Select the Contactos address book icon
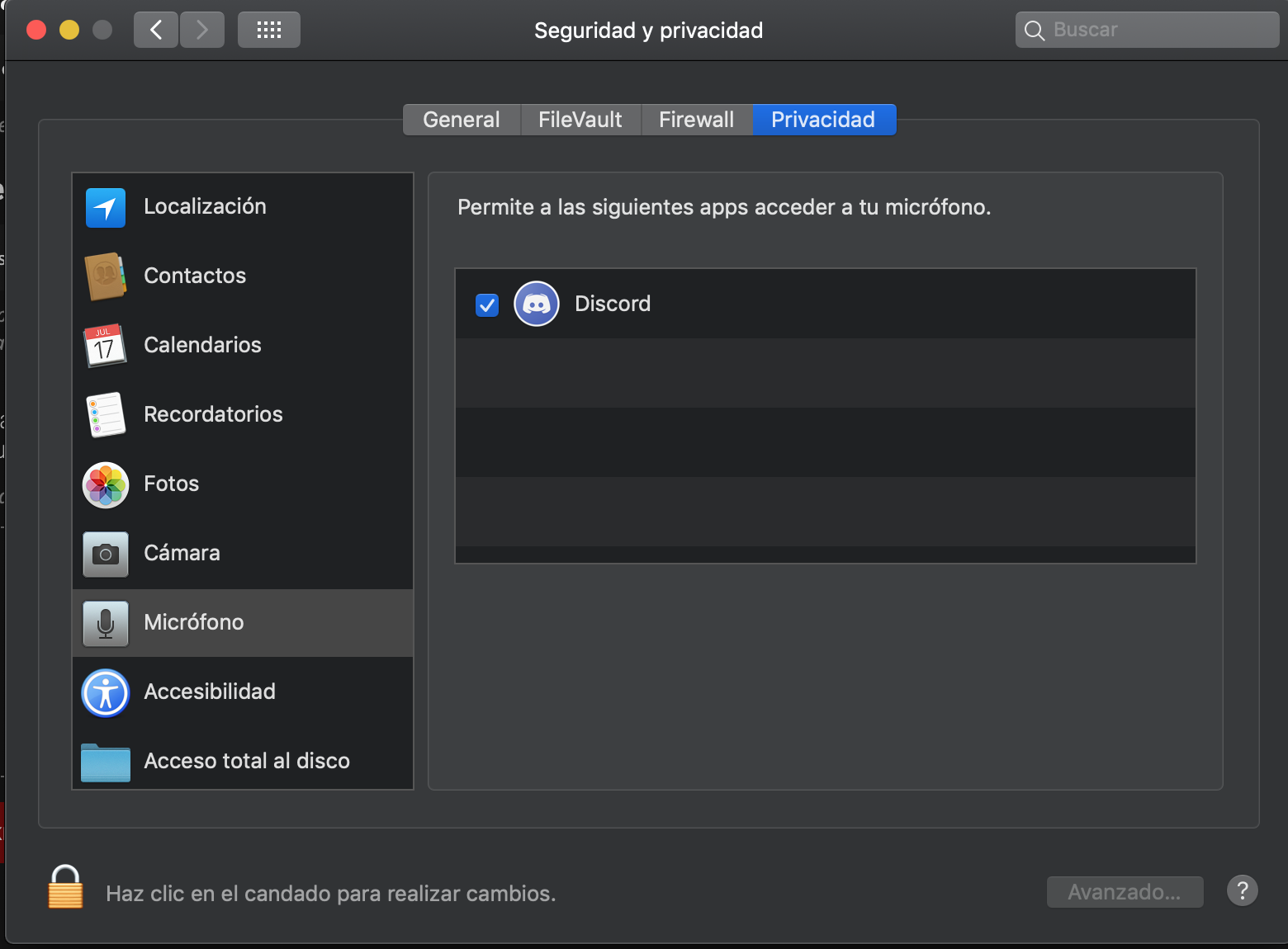The height and width of the screenshot is (949, 1288). [x=106, y=276]
